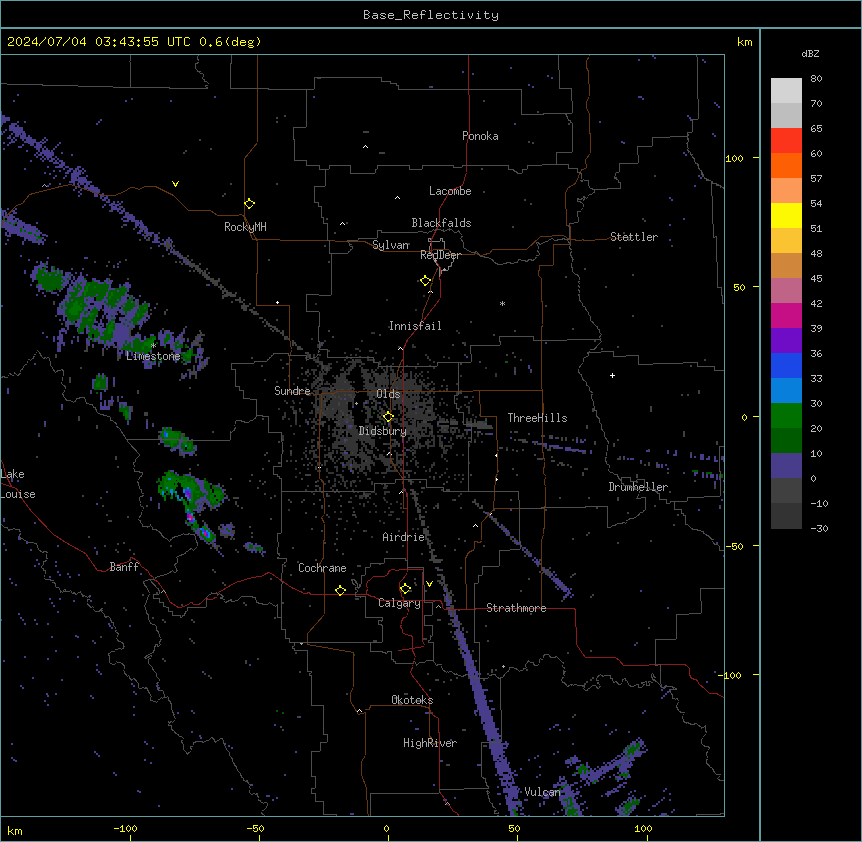Click the ThreeHills label
Viewport: 862px width, 842px height.
click(x=537, y=418)
